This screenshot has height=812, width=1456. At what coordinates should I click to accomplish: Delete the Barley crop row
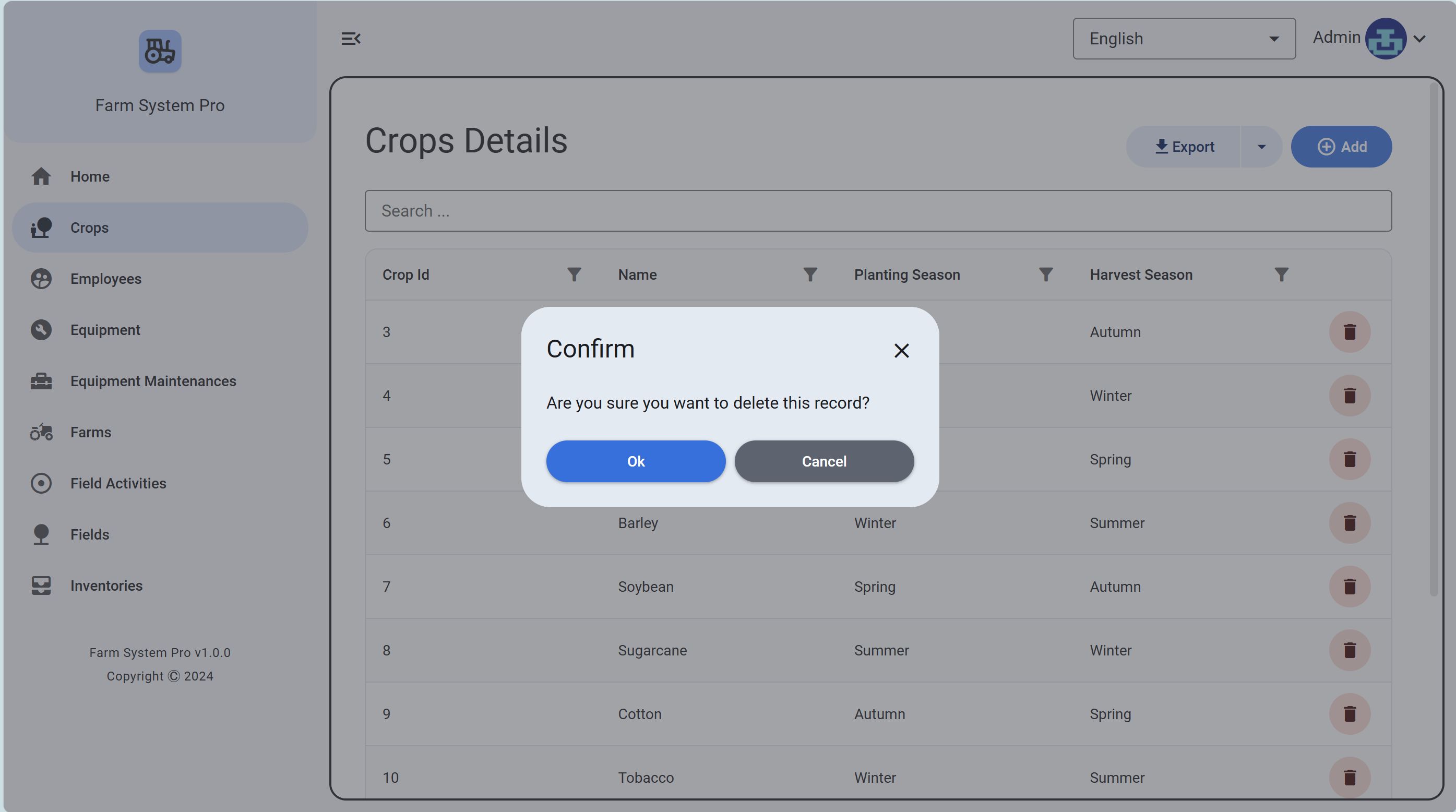(x=1349, y=523)
